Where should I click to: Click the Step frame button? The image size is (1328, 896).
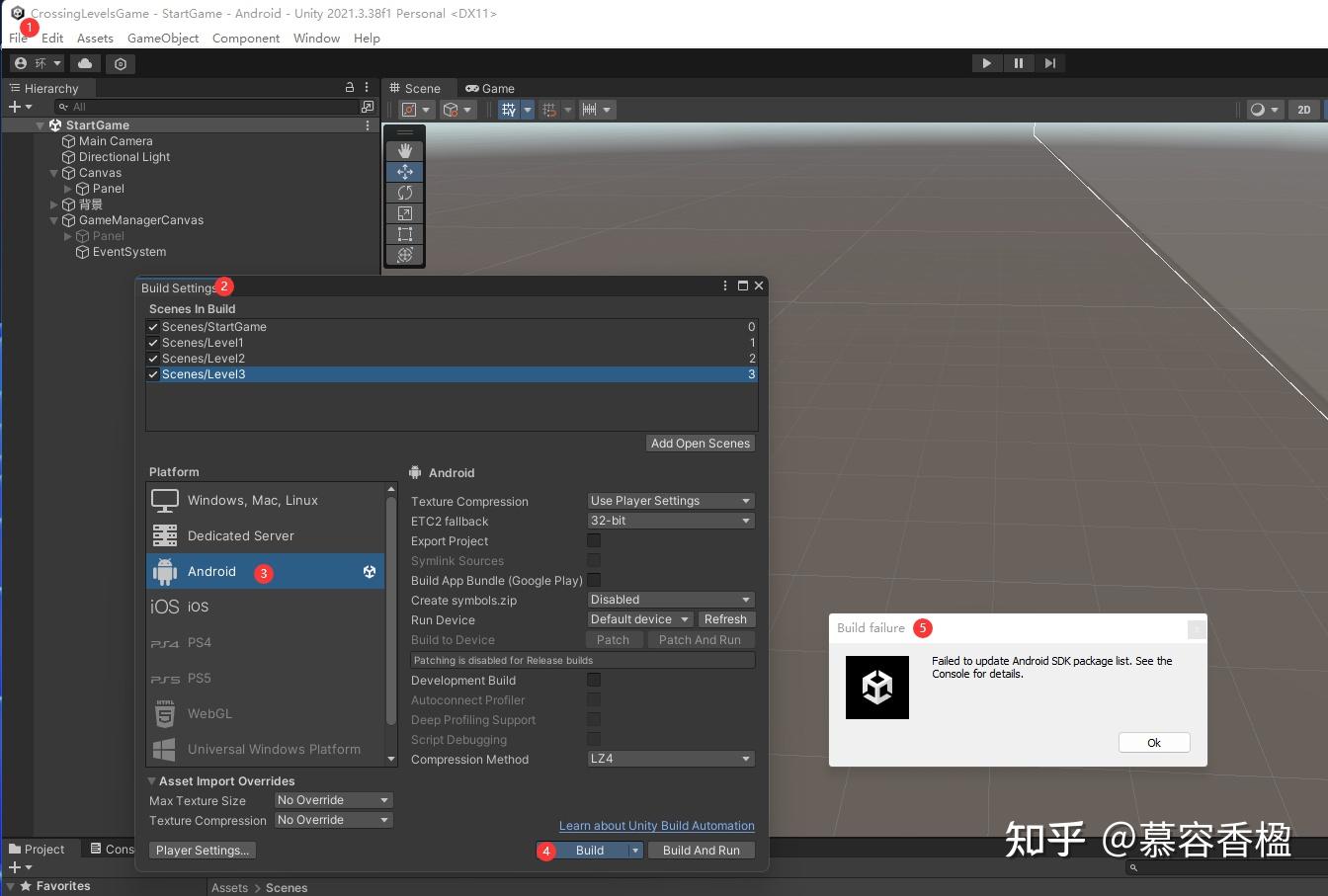coord(1050,63)
